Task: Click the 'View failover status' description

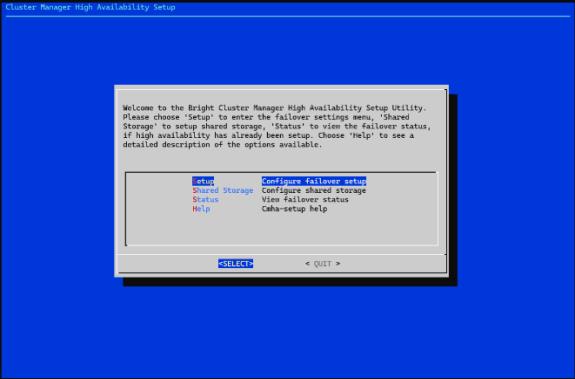Action: 305,200
